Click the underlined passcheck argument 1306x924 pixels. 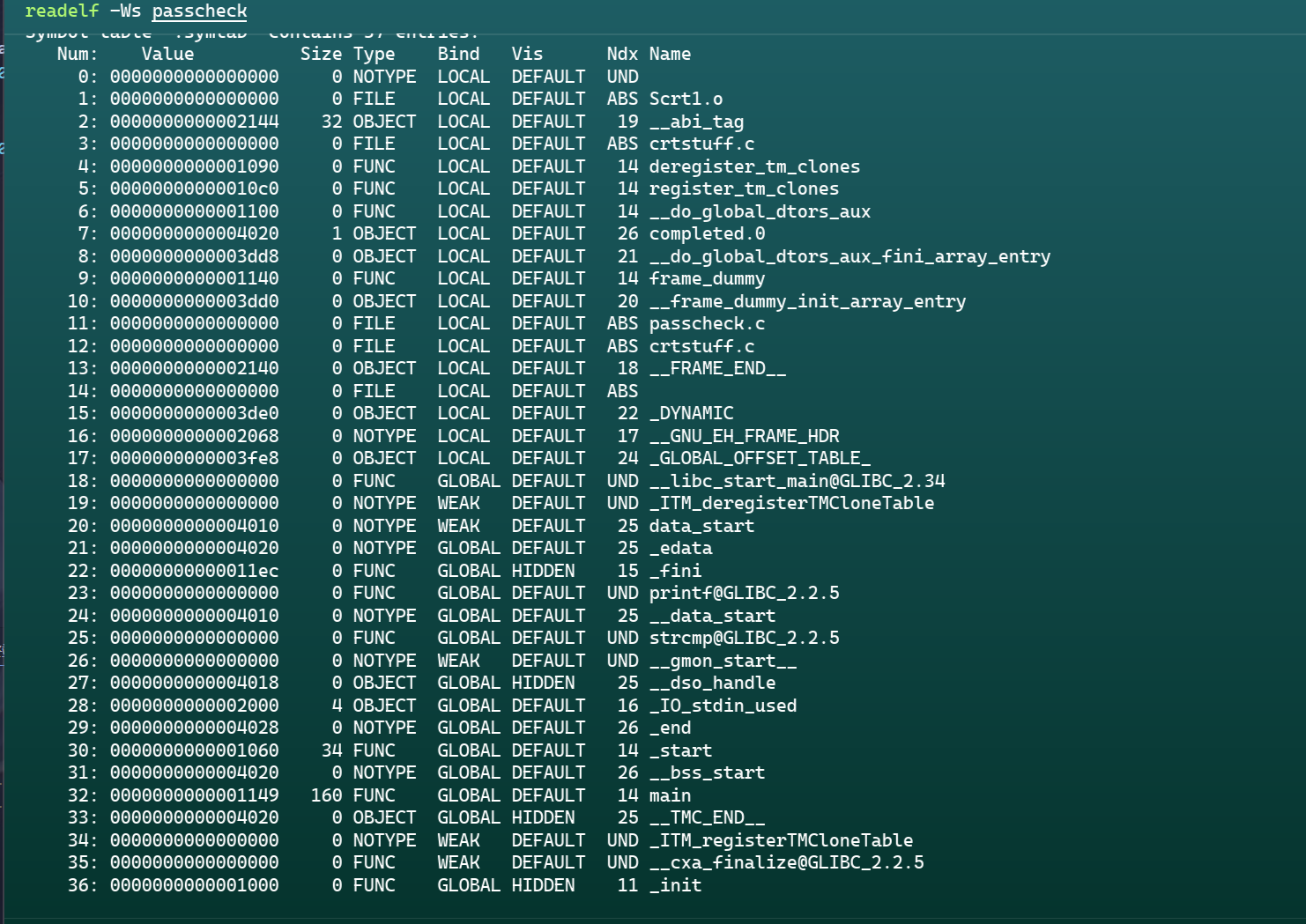[x=199, y=11]
